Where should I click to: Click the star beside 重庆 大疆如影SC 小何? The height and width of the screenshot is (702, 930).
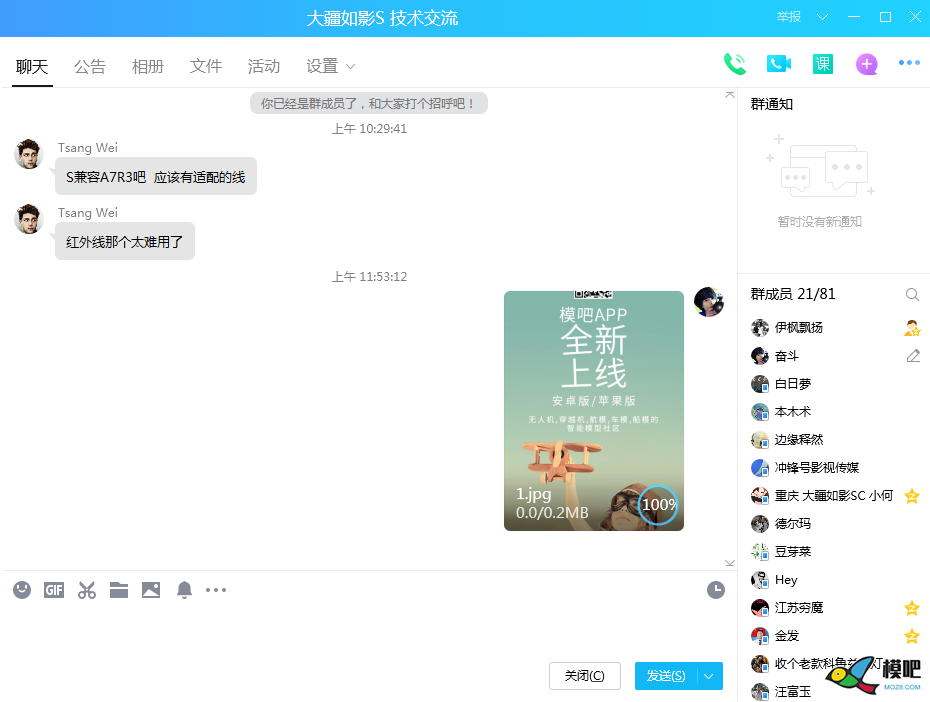click(x=912, y=496)
